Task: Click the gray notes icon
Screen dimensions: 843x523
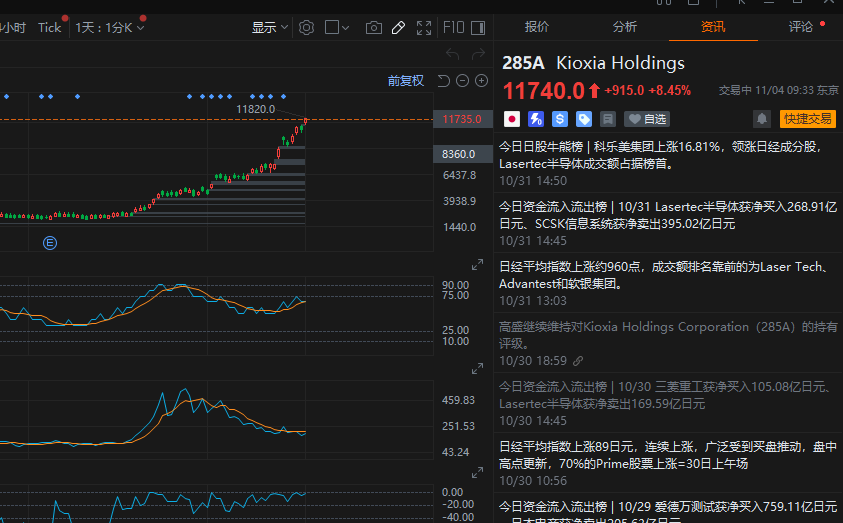Action: coord(608,119)
